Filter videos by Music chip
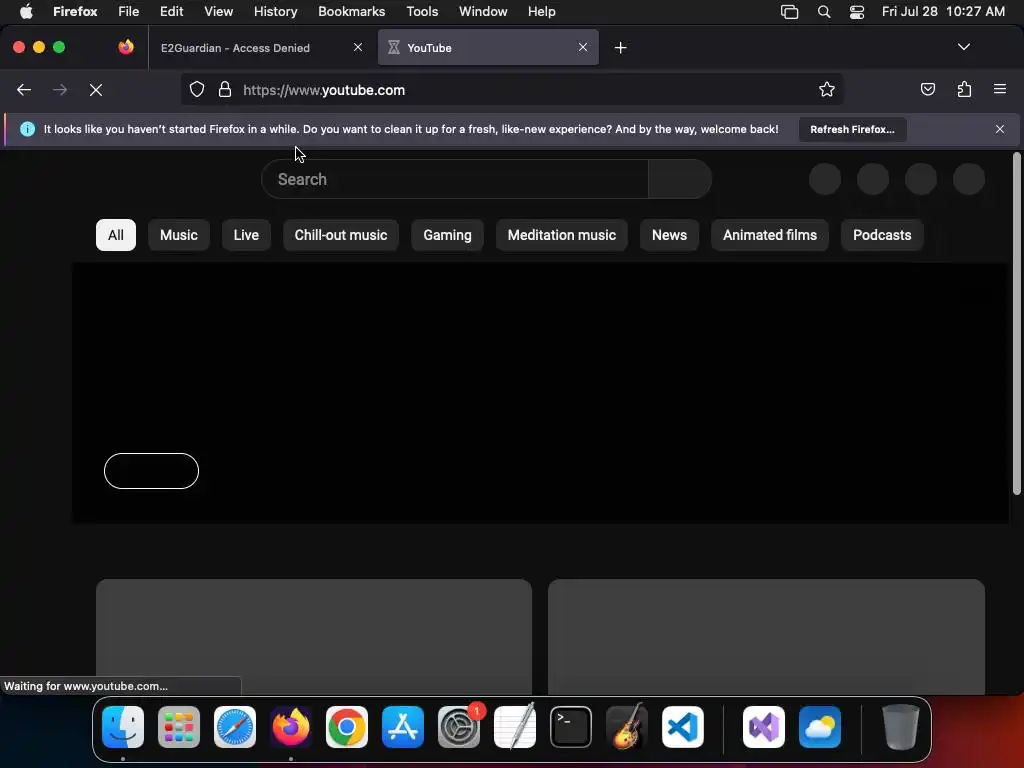 (x=179, y=235)
